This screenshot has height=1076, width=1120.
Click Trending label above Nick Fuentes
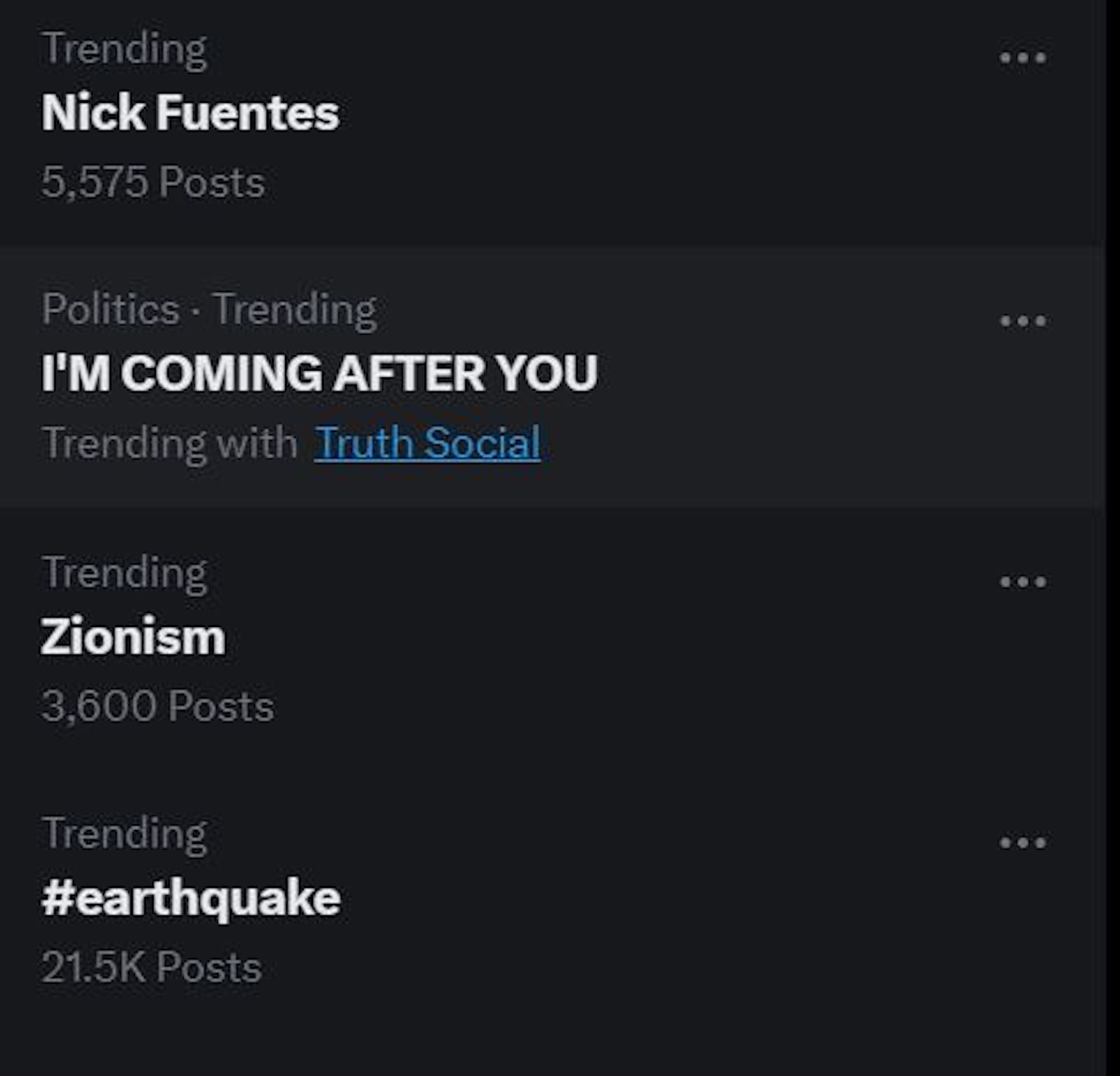click(124, 49)
